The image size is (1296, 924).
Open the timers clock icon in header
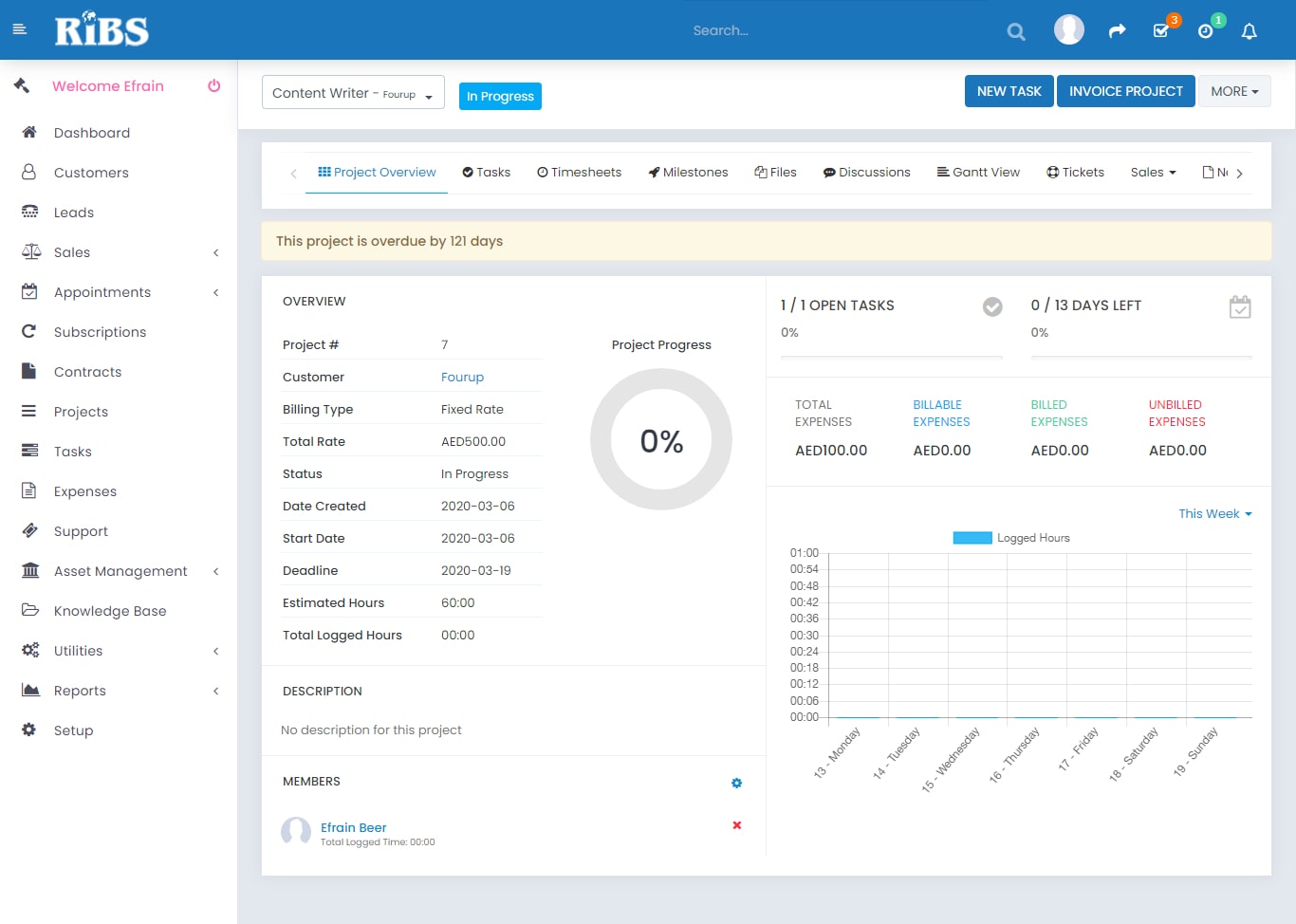pyautogui.click(x=1205, y=31)
